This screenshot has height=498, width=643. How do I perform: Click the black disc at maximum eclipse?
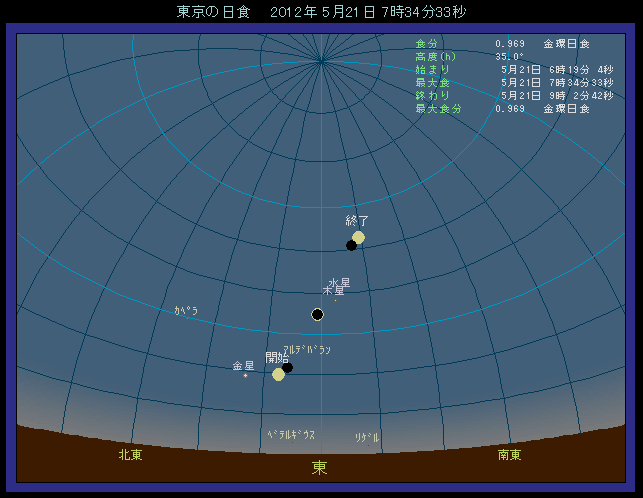317,314
